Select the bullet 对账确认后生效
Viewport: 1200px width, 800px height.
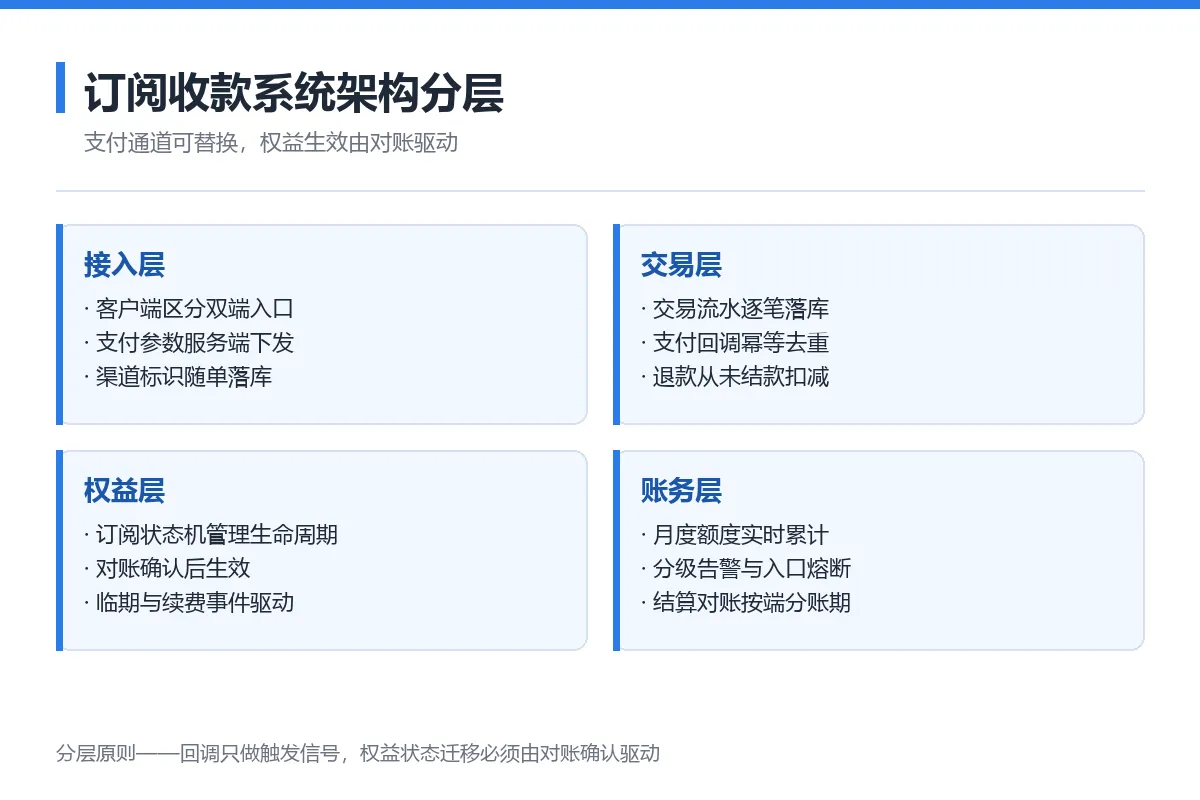167,569
